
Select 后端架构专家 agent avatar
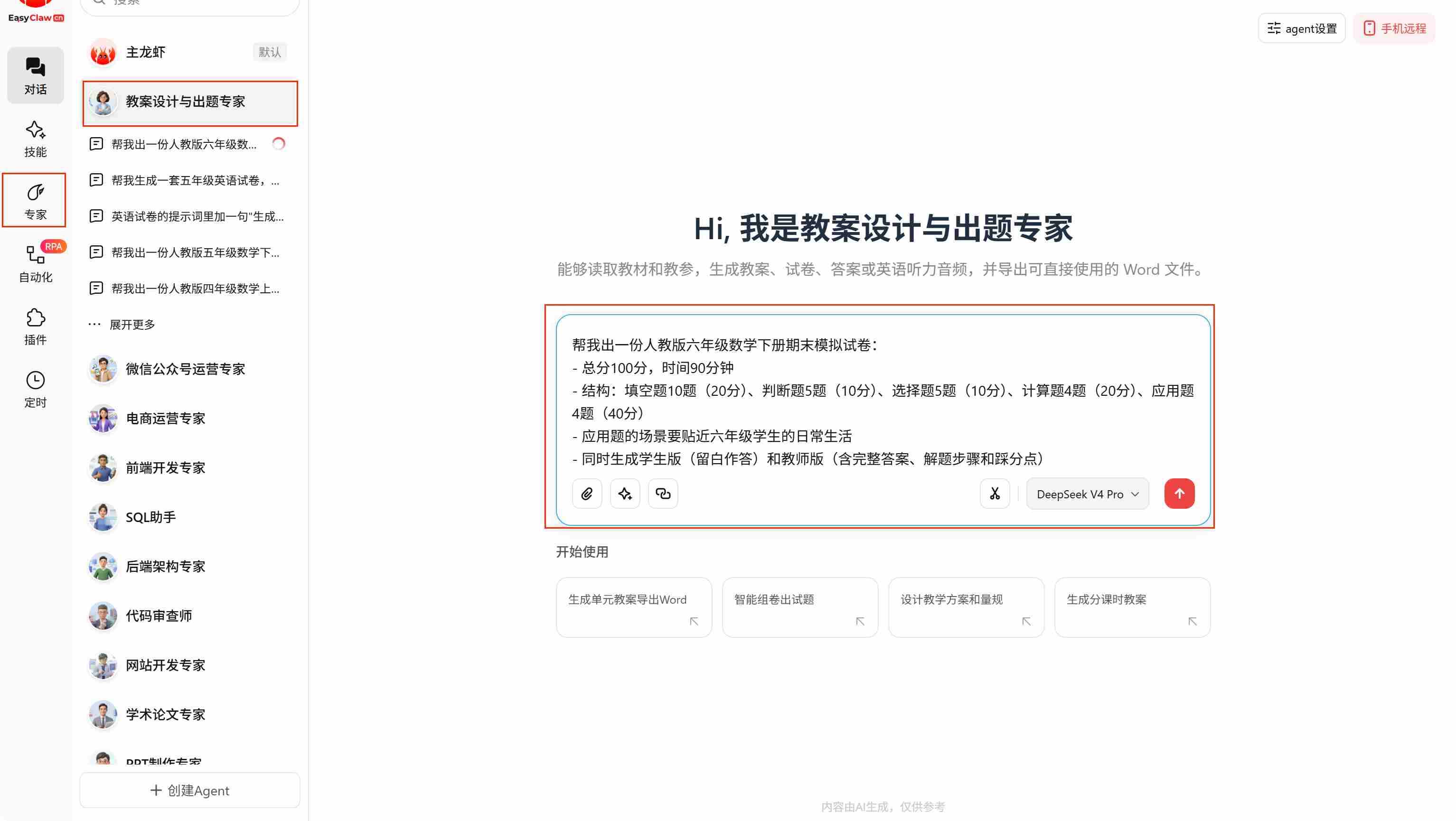click(x=103, y=566)
